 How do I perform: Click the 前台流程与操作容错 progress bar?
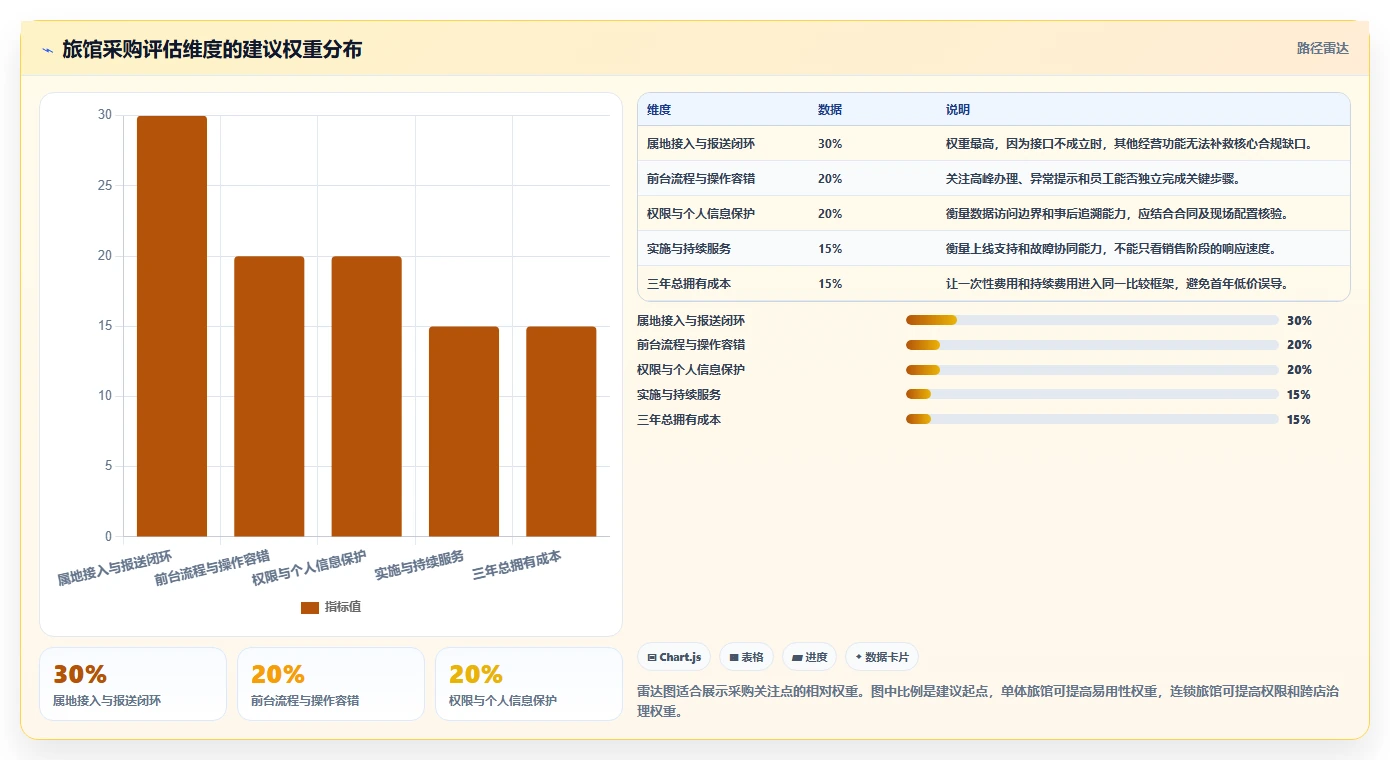click(1092, 345)
